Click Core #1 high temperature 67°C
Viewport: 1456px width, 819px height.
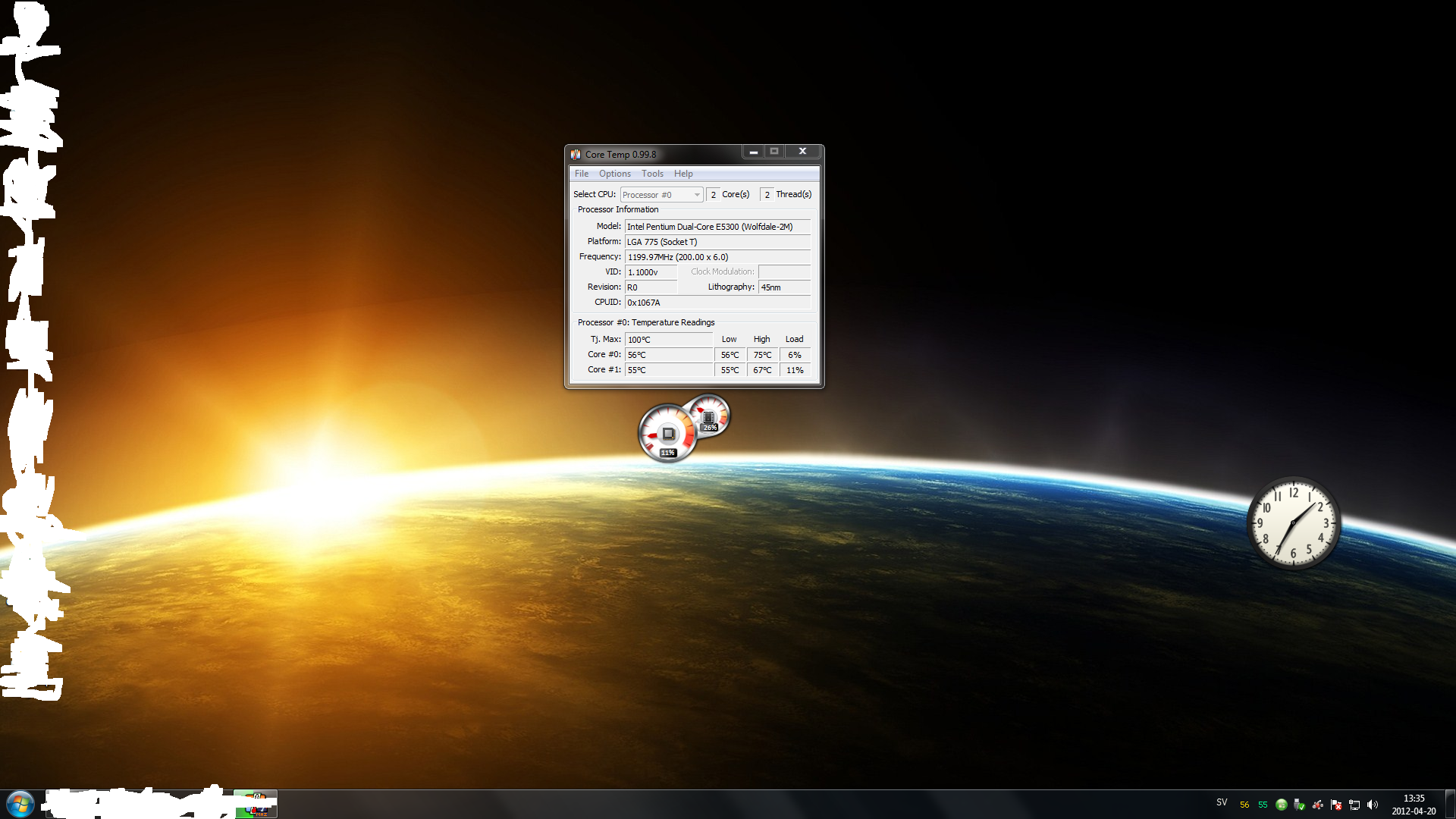point(762,370)
